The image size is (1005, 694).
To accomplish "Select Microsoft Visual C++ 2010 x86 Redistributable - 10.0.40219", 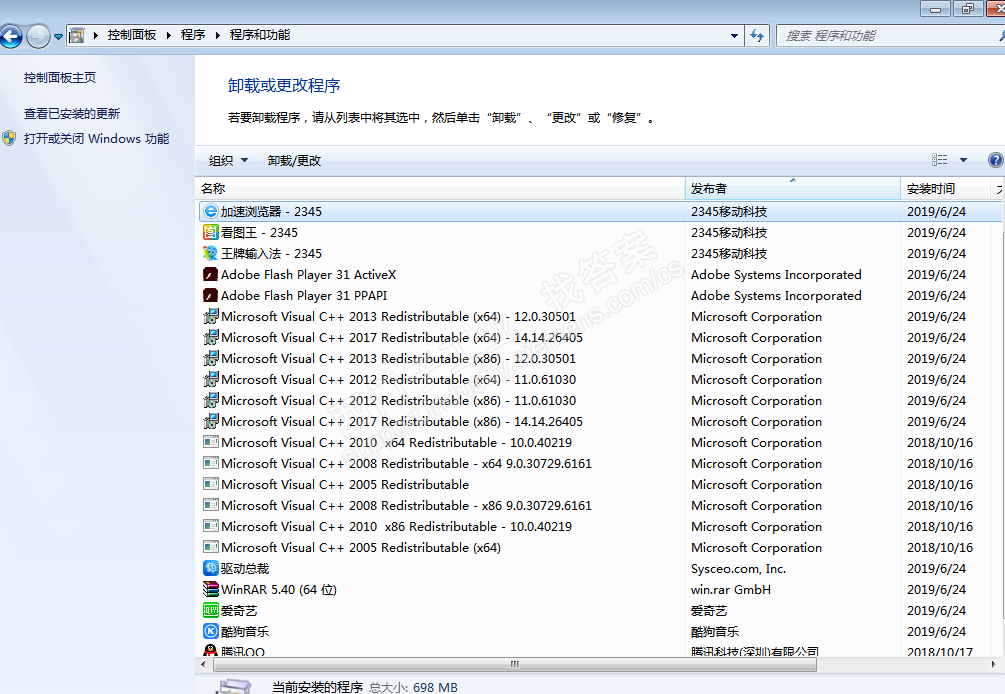I will point(396,527).
